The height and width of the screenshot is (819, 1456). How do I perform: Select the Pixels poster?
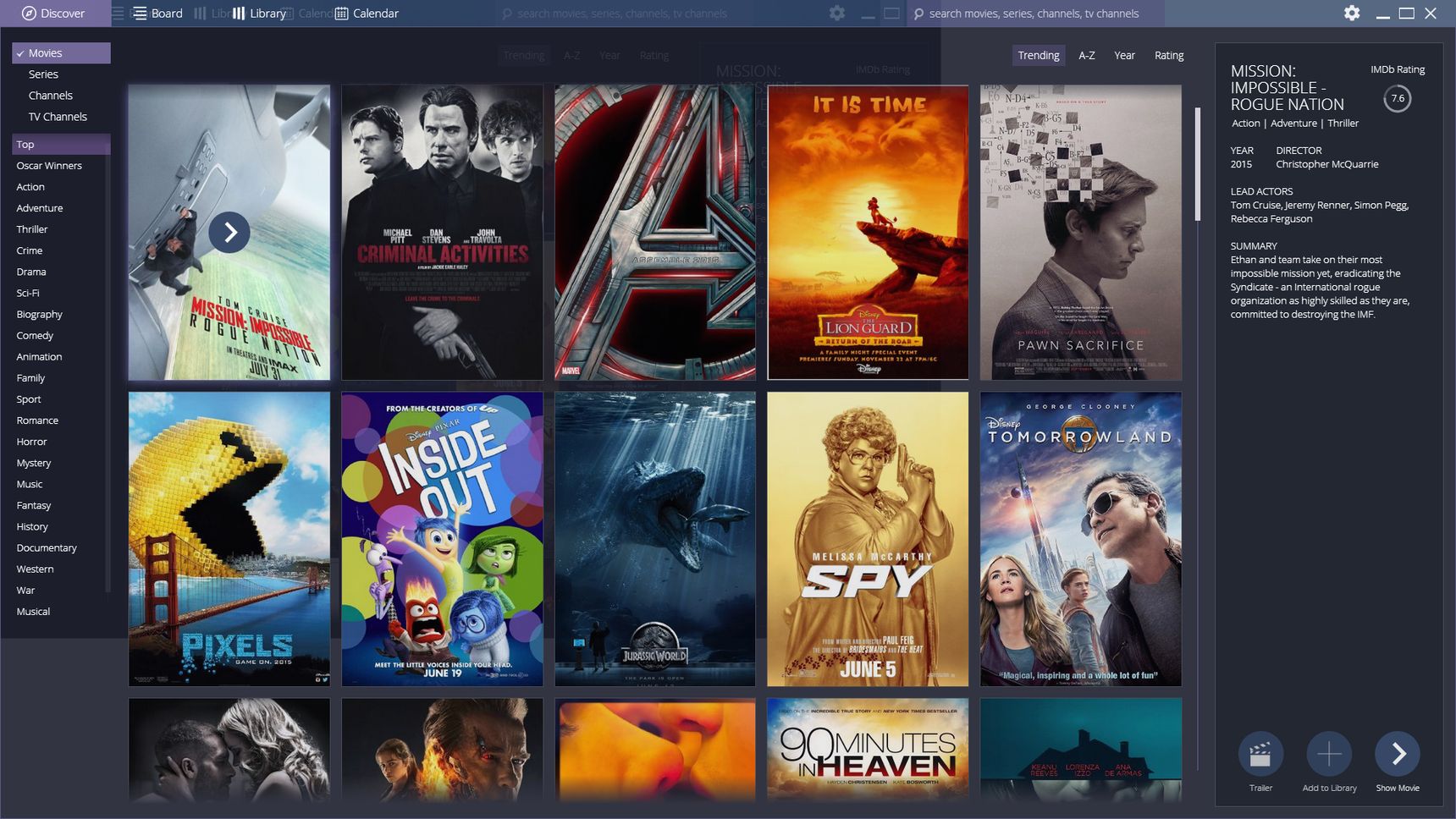click(x=229, y=539)
